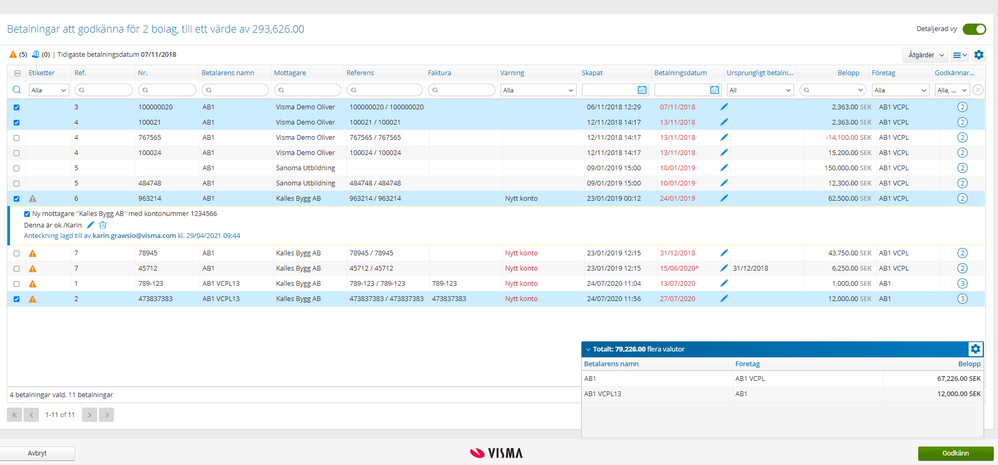Open the Godkännare filter dropdown
This screenshot has height=465, width=998.
pos(952,90)
